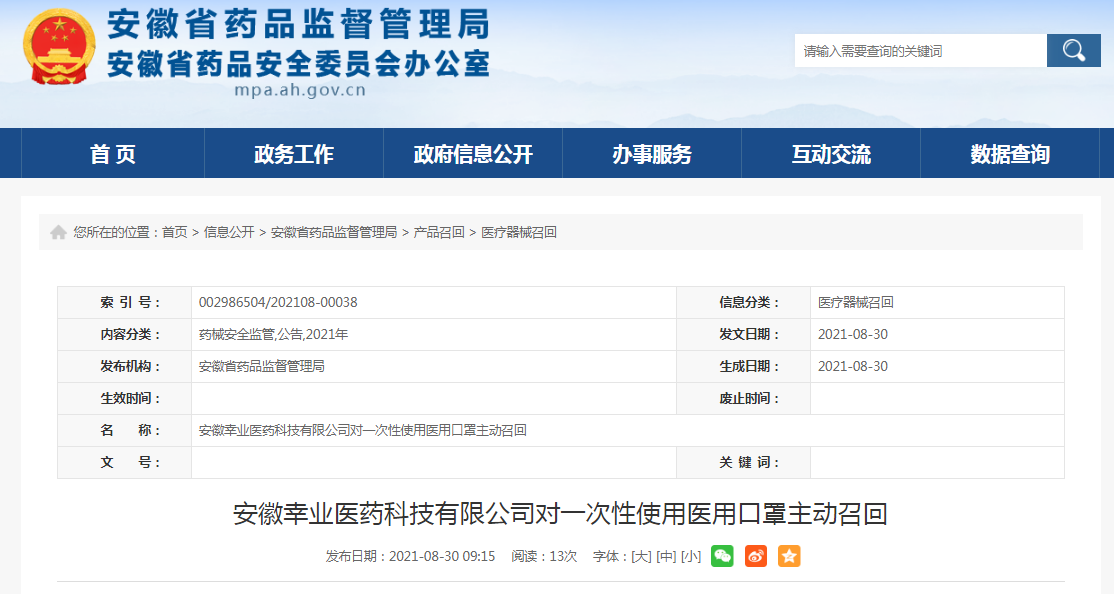The image size is (1114, 594).
Task: Open the 首页 navigation tab
Action: coord(113,153)
